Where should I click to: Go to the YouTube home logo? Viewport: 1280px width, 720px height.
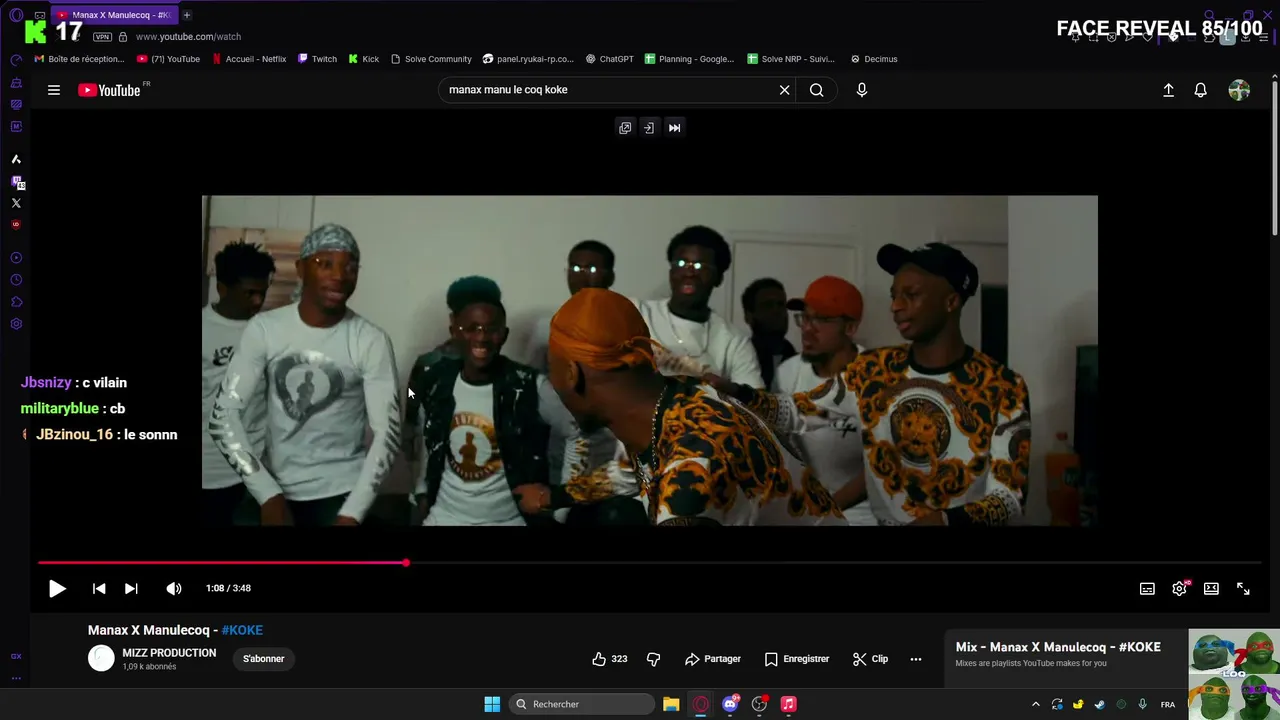click(x=109, y=90)
